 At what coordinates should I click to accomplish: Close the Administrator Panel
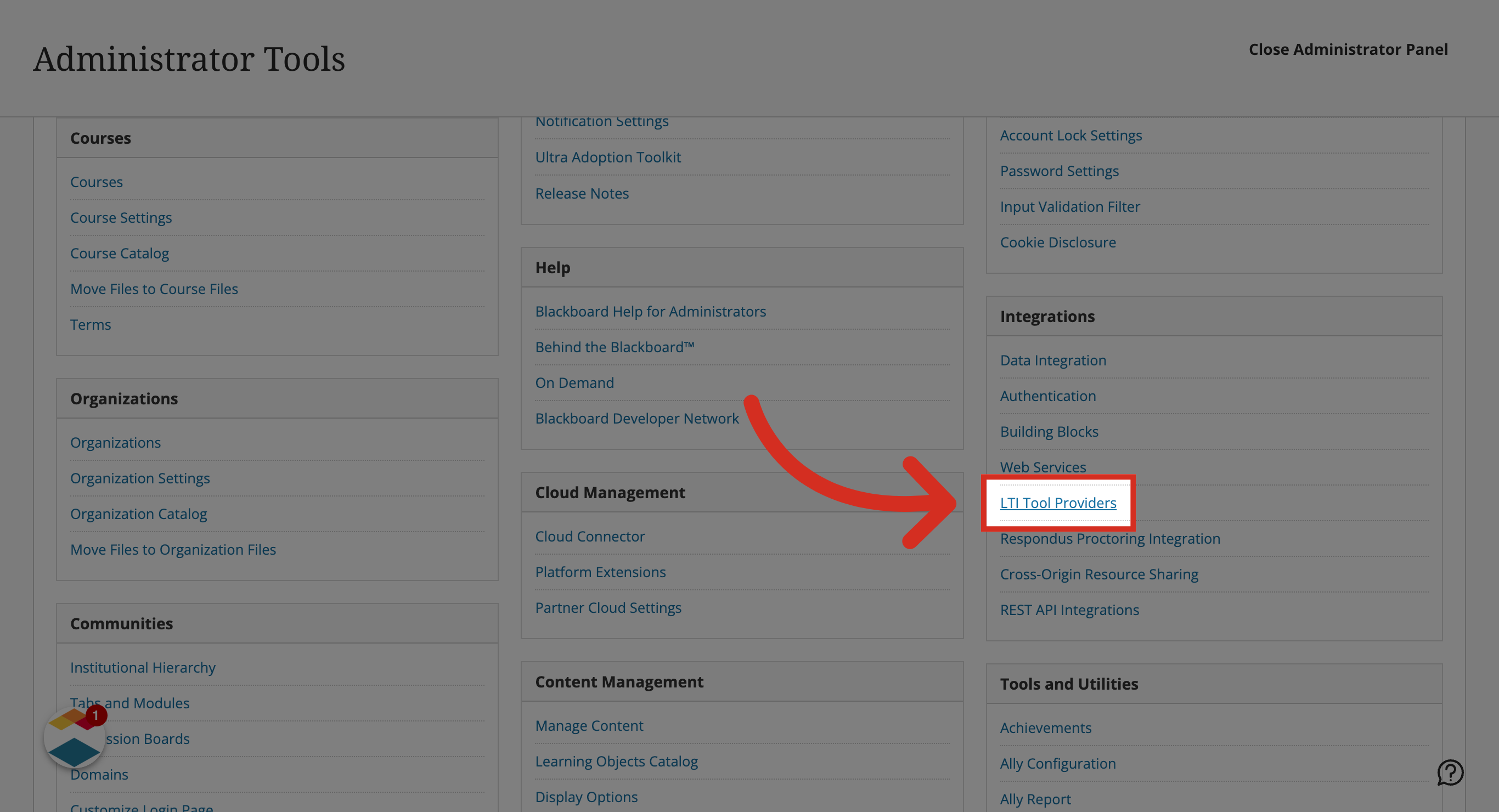pyautogui.click(x=1348, y=49)
